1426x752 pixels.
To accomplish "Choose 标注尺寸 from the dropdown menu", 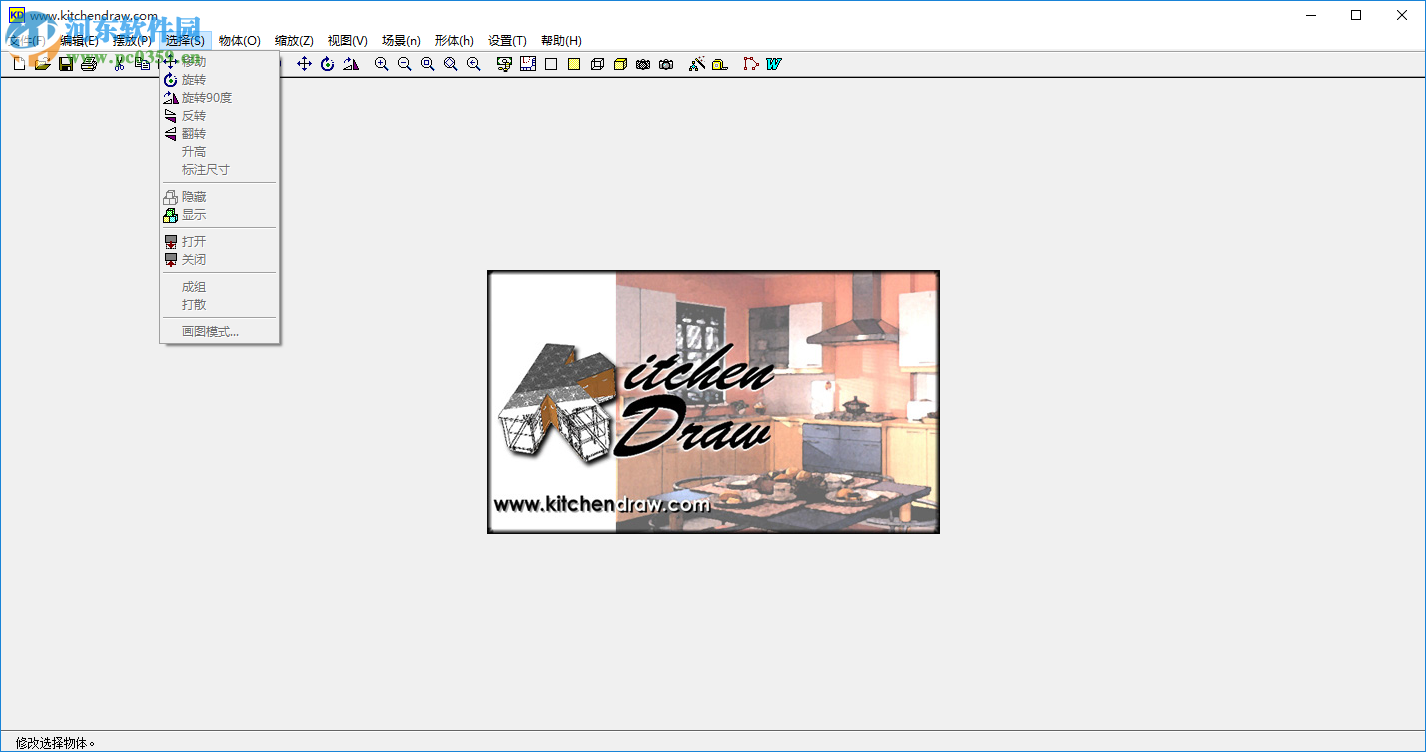I will click(220, 170).
